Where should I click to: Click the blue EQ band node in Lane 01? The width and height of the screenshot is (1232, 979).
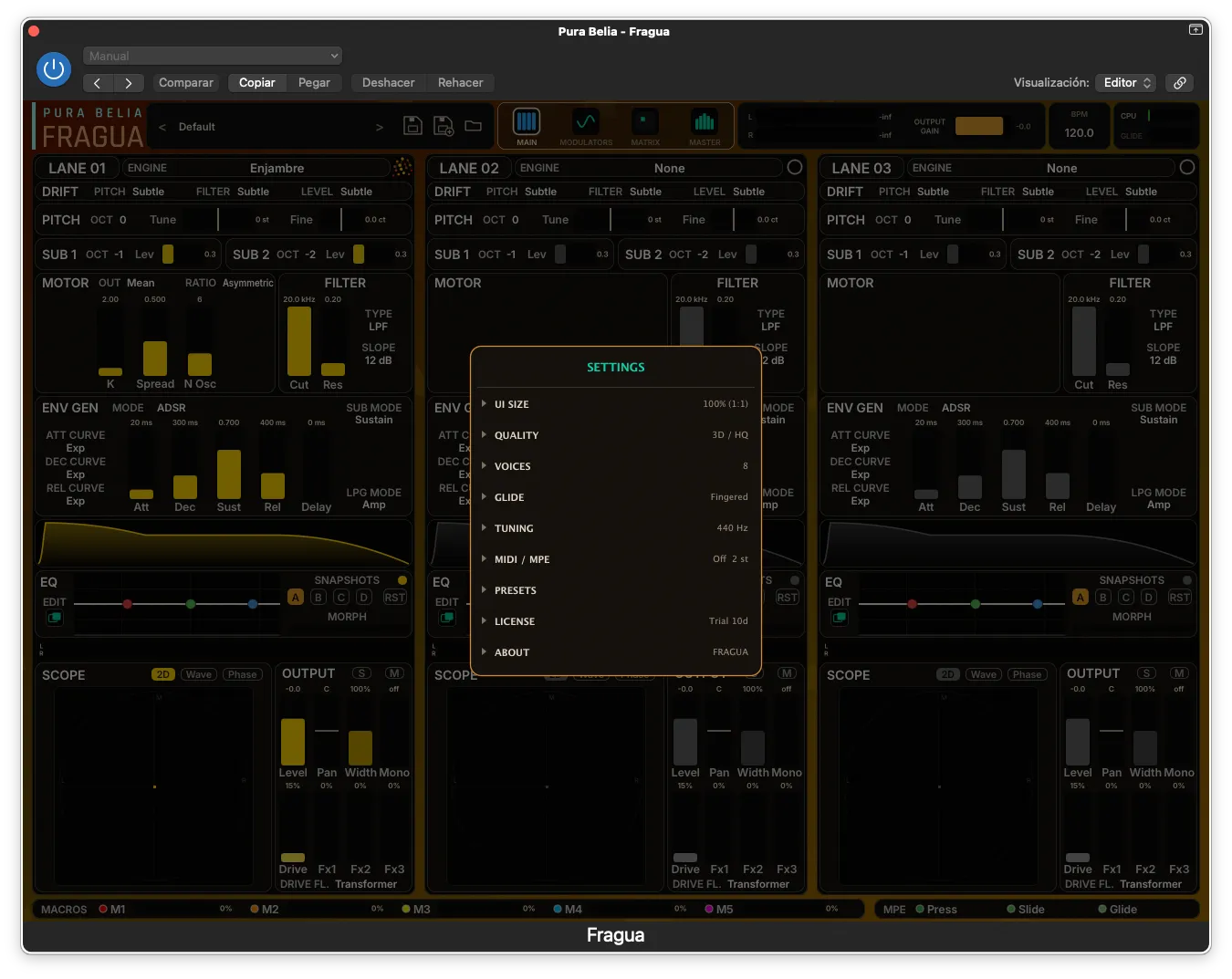point(253,604)
